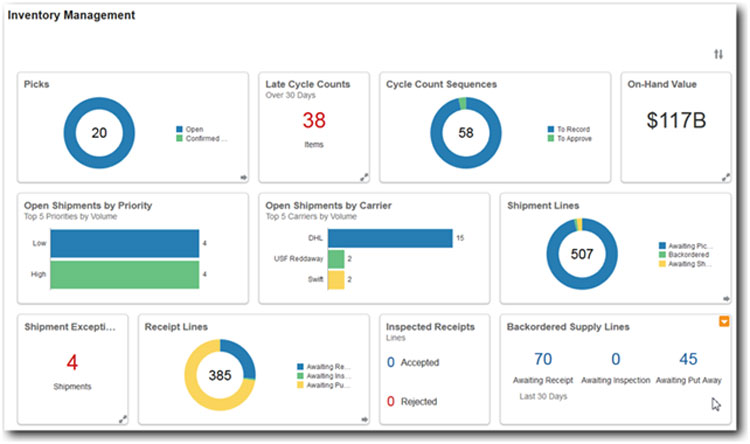This screenshot has height=444, width=750.
Task: Click arrow icon on Cycle Count Sequences card
Action: click(605, 178)
